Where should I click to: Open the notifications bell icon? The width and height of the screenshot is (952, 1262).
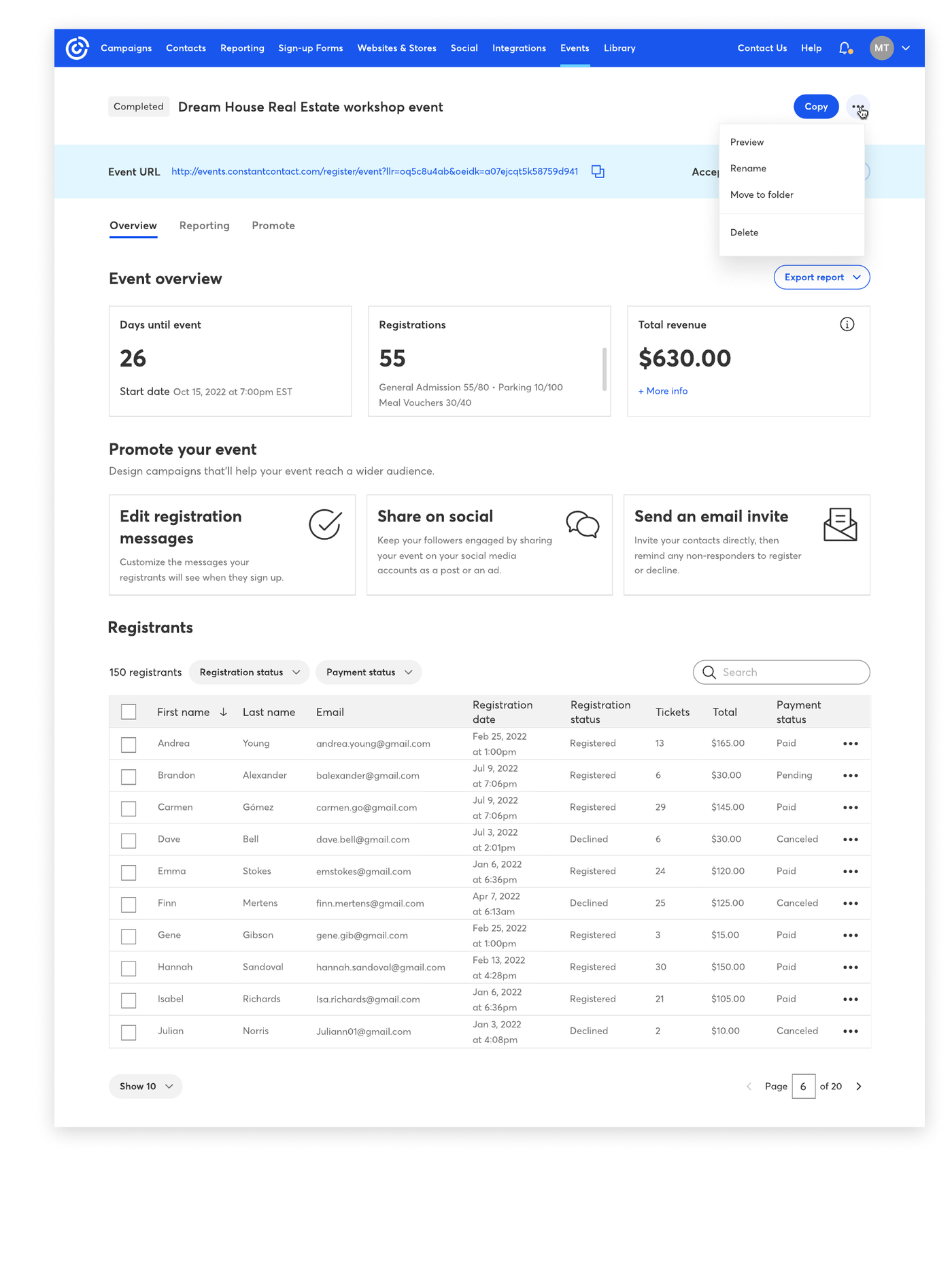(845, 48)
